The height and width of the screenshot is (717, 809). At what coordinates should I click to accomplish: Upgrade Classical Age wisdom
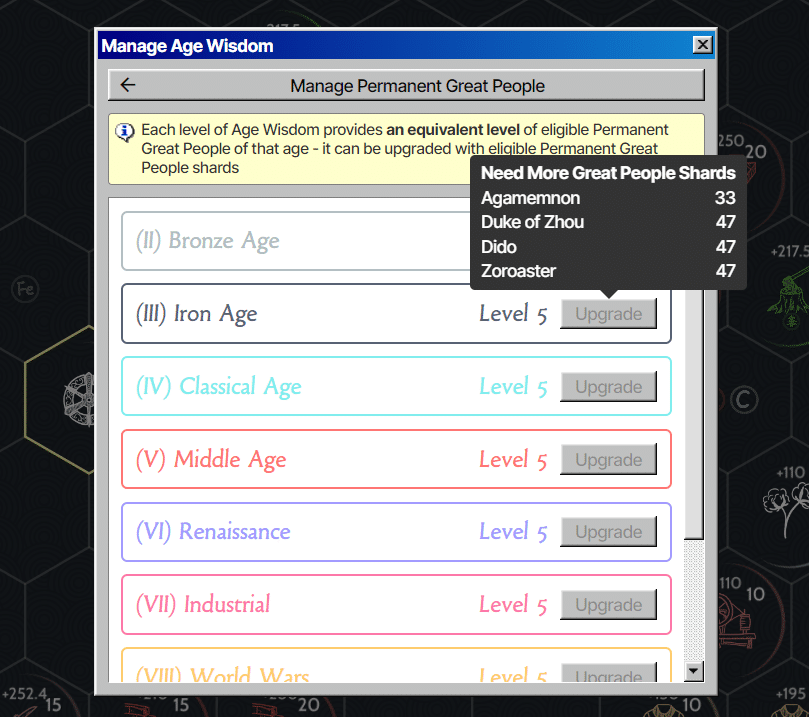[608, 386]
